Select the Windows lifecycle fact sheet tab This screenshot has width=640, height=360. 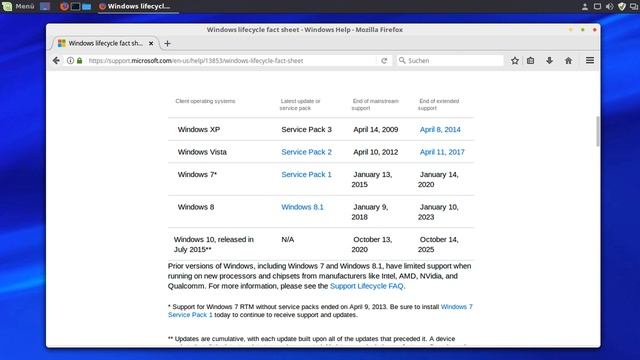pyautogui.click(x=105, y=43)
